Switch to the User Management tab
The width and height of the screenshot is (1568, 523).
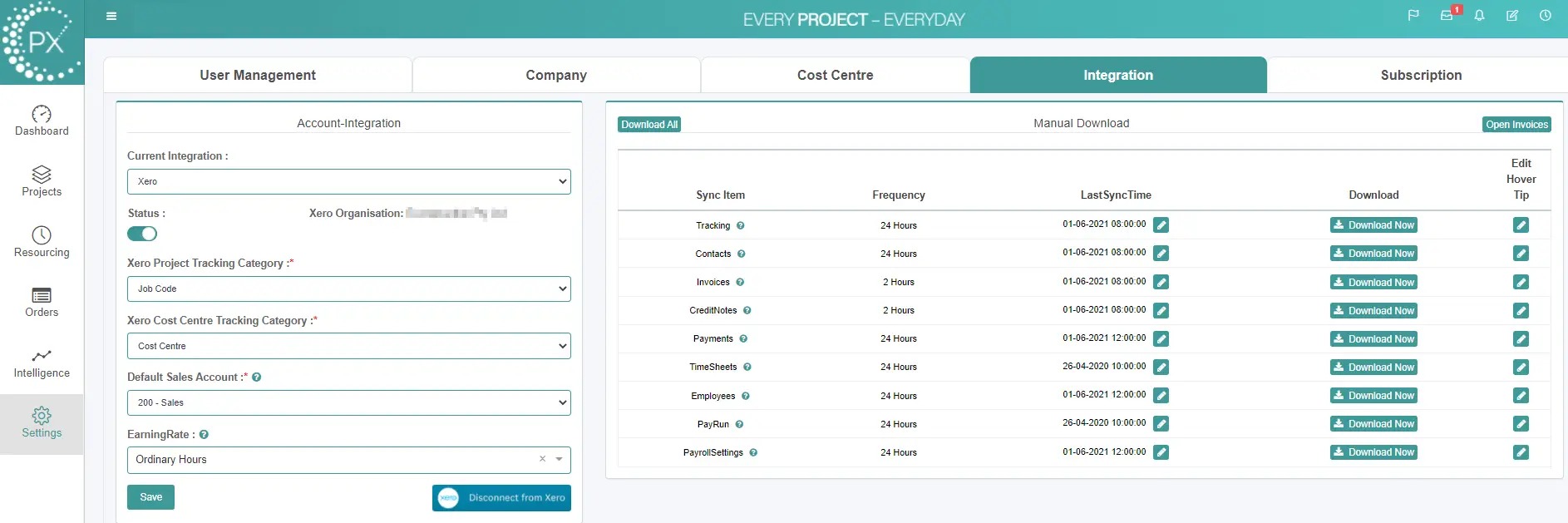(x=258, y=75)
